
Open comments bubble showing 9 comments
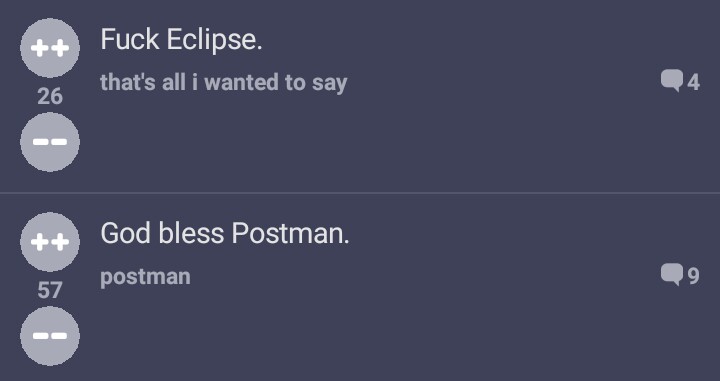[x=672, y=275]
